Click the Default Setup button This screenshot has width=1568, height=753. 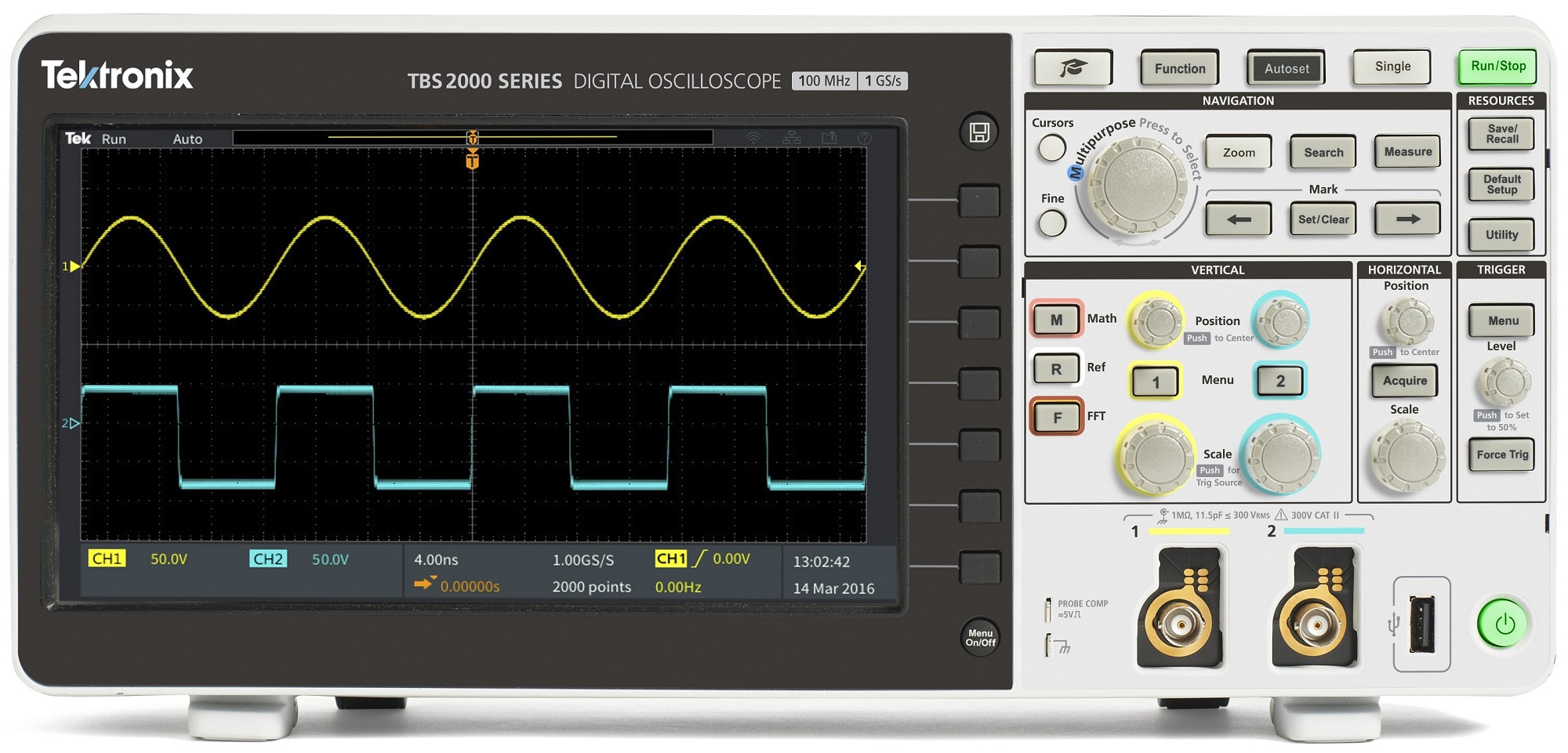click(1501, 184)
